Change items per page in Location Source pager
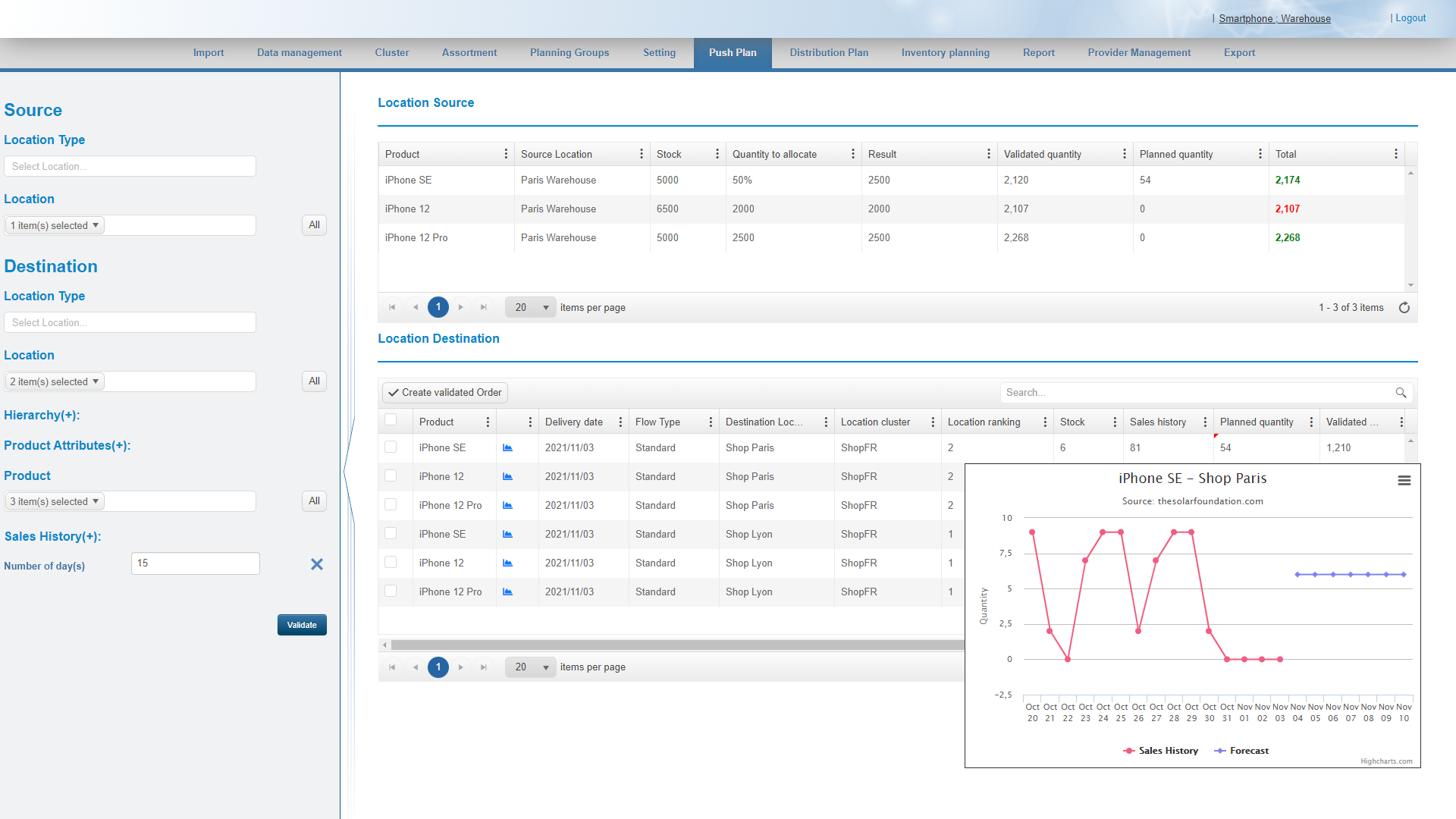This screenshot has width=1456, height=819. coord(531,308)
